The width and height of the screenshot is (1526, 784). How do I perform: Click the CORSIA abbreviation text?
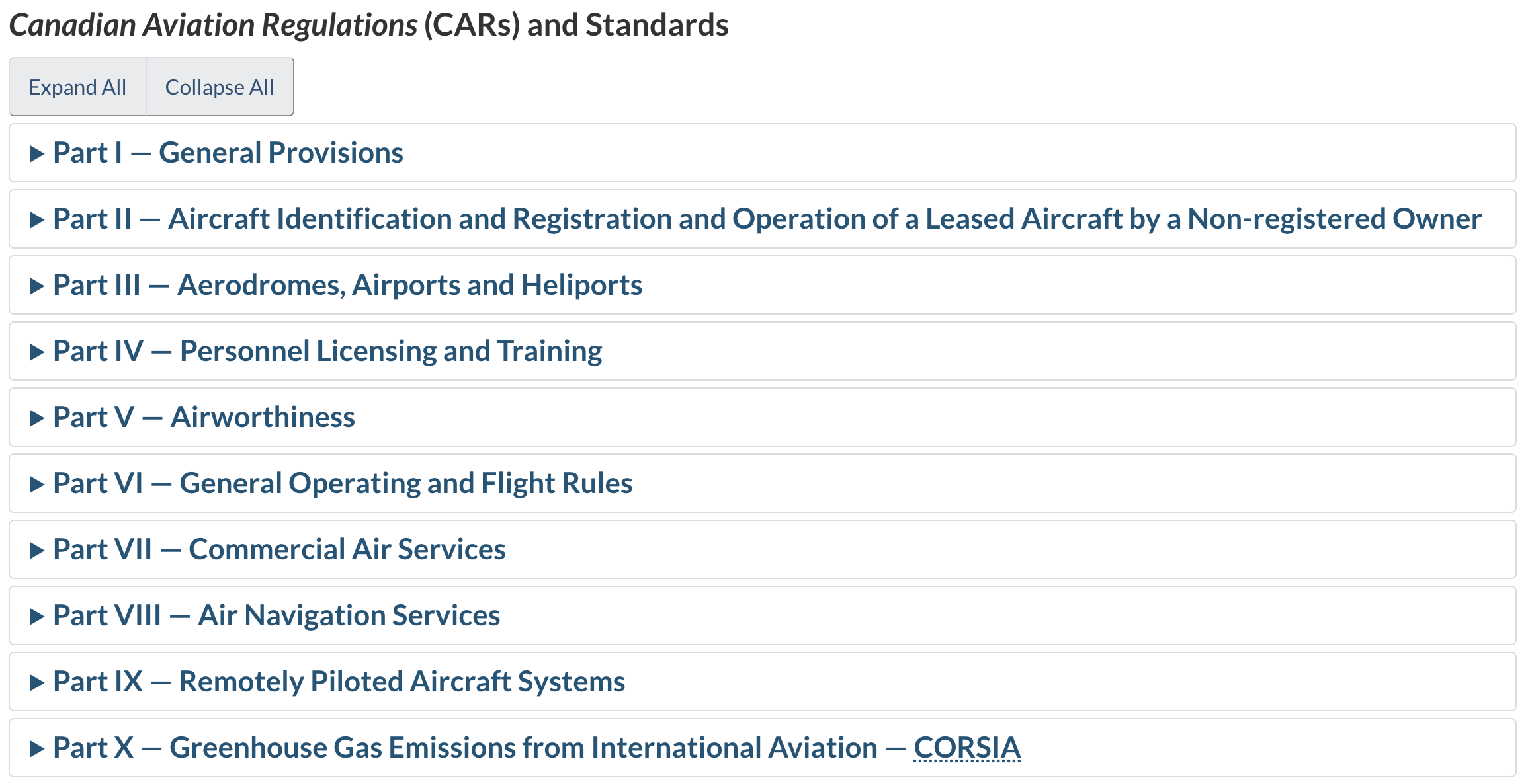(966, 748)
